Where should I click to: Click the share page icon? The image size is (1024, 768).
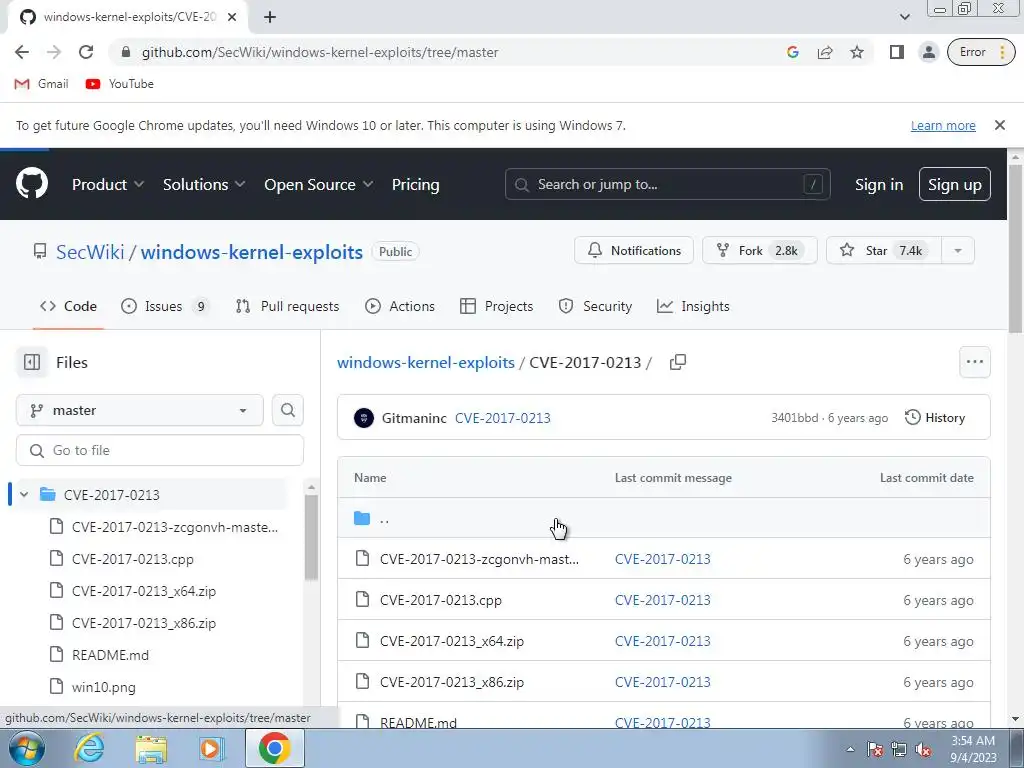pyautogui.click(x=825, y=52)
